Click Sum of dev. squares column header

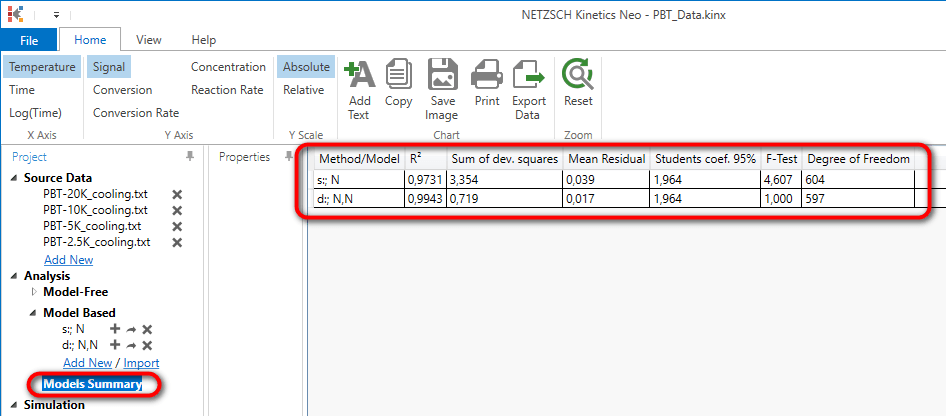(x=504, y=159)
